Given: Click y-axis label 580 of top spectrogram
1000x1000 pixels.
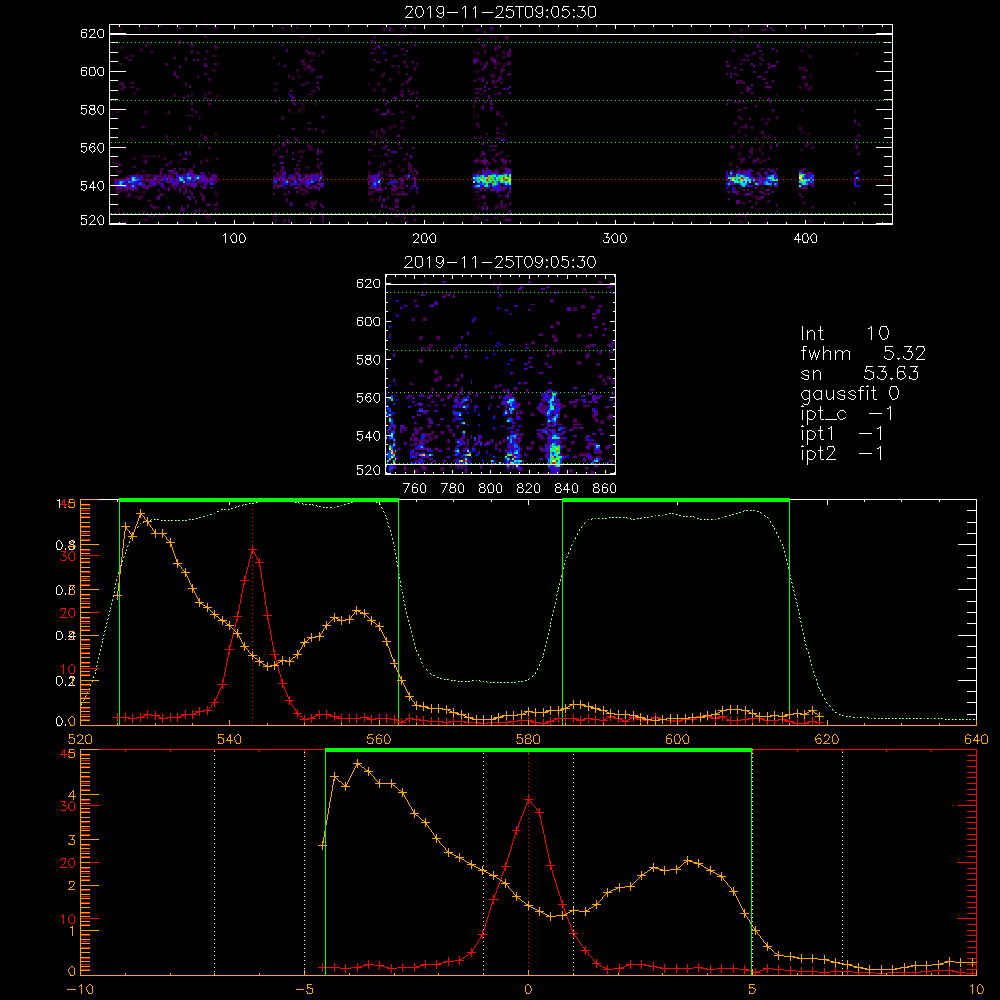Looking at the screenshot, I should point(92,110).
